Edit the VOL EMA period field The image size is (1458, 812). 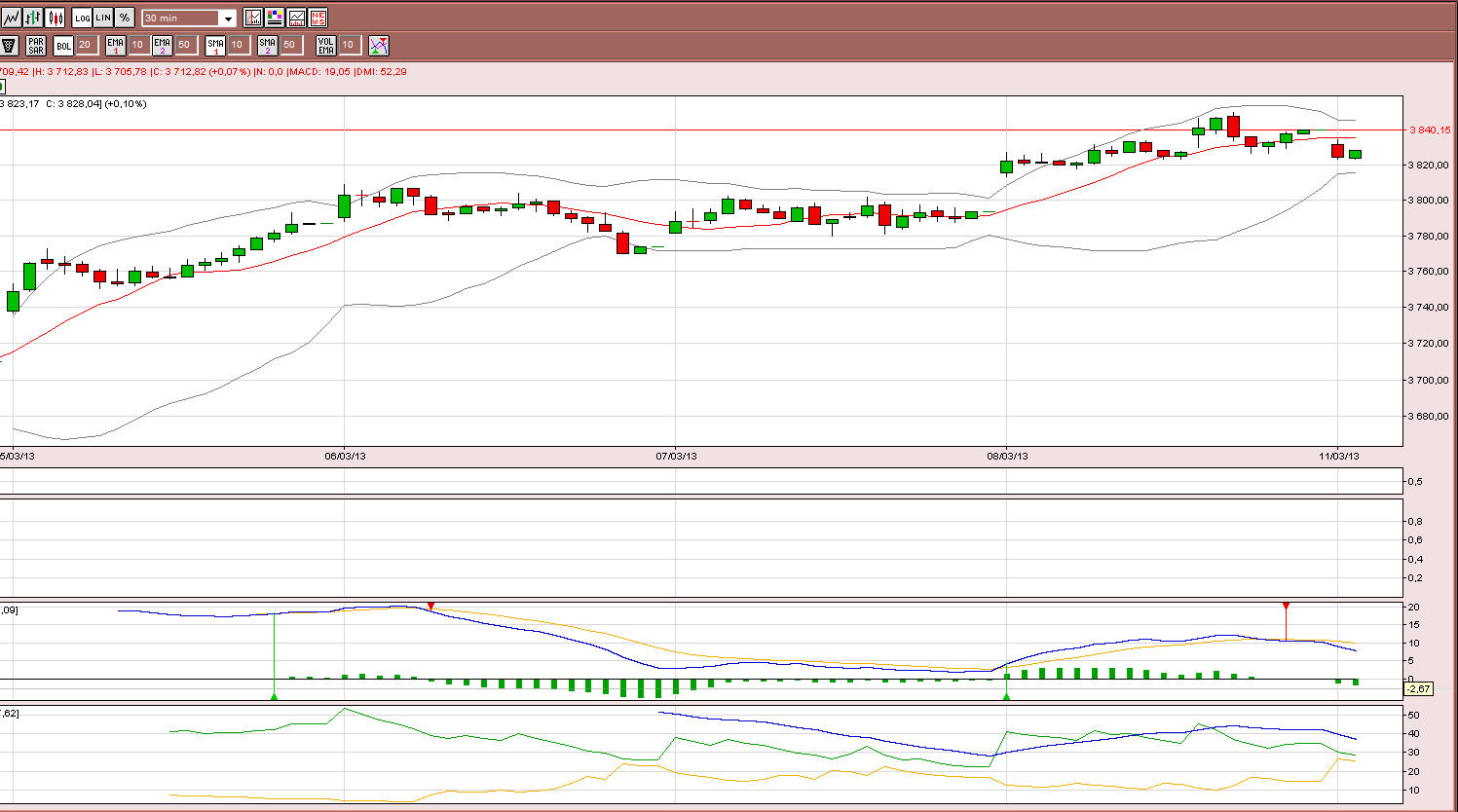[349, 45]
